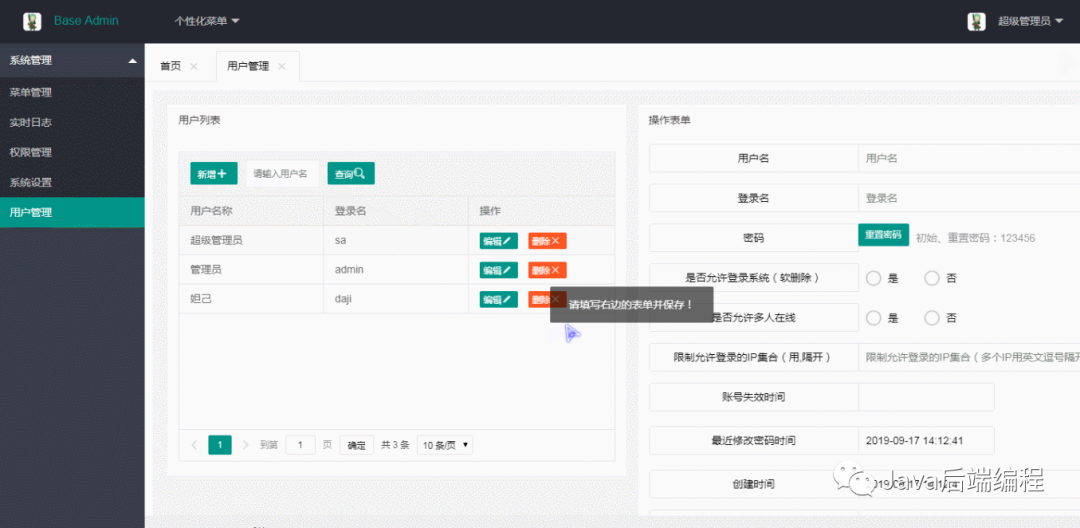This screenshot has width=1080, height=528.
Task: Click the 新增 add user button
Action: (214, 173)
